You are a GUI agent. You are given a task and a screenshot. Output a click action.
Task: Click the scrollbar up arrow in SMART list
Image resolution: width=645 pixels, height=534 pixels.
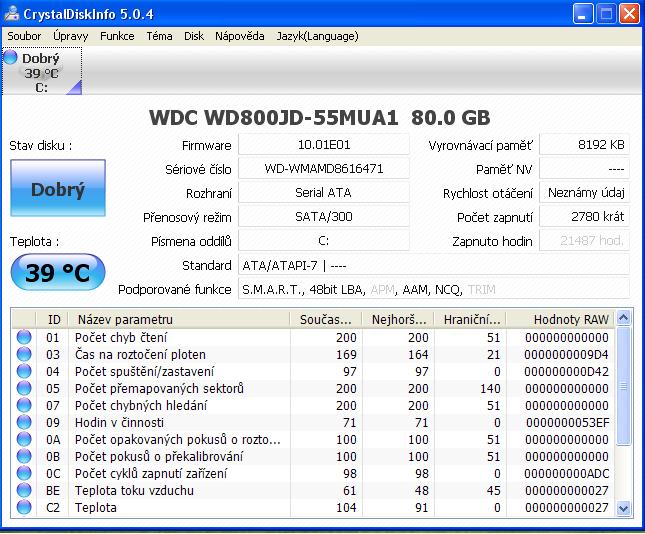[x=624, y=318]
